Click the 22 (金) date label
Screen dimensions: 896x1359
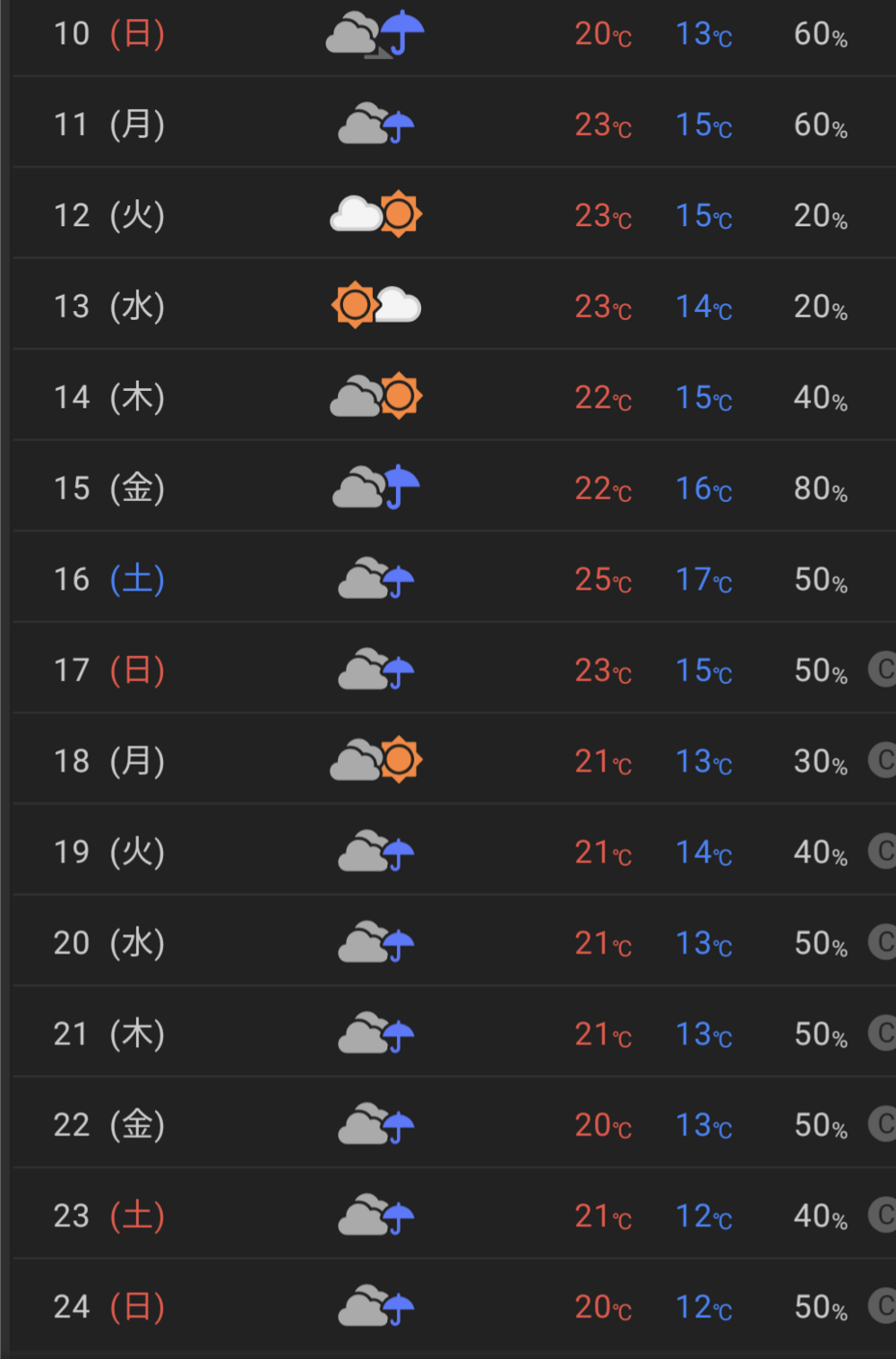109,1125
